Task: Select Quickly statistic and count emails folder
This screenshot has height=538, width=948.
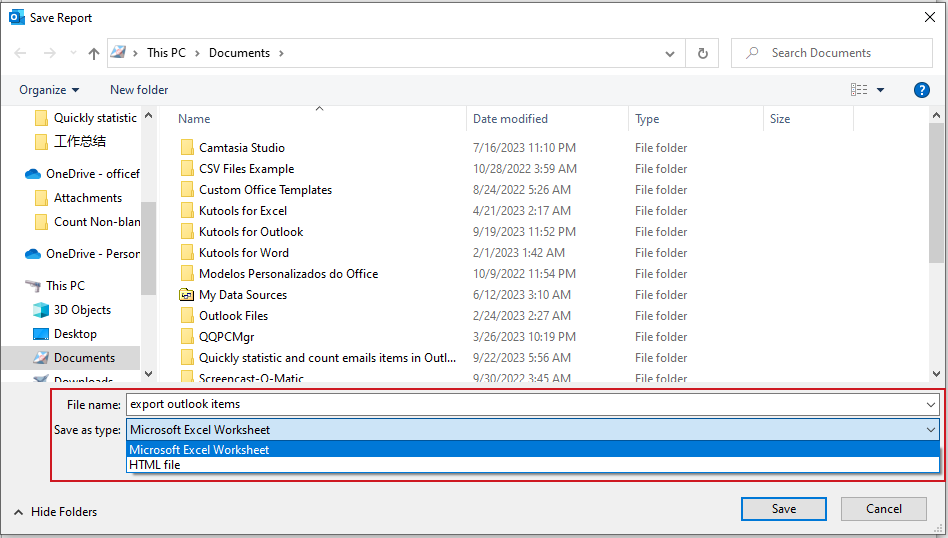Action: coord(327,358)
